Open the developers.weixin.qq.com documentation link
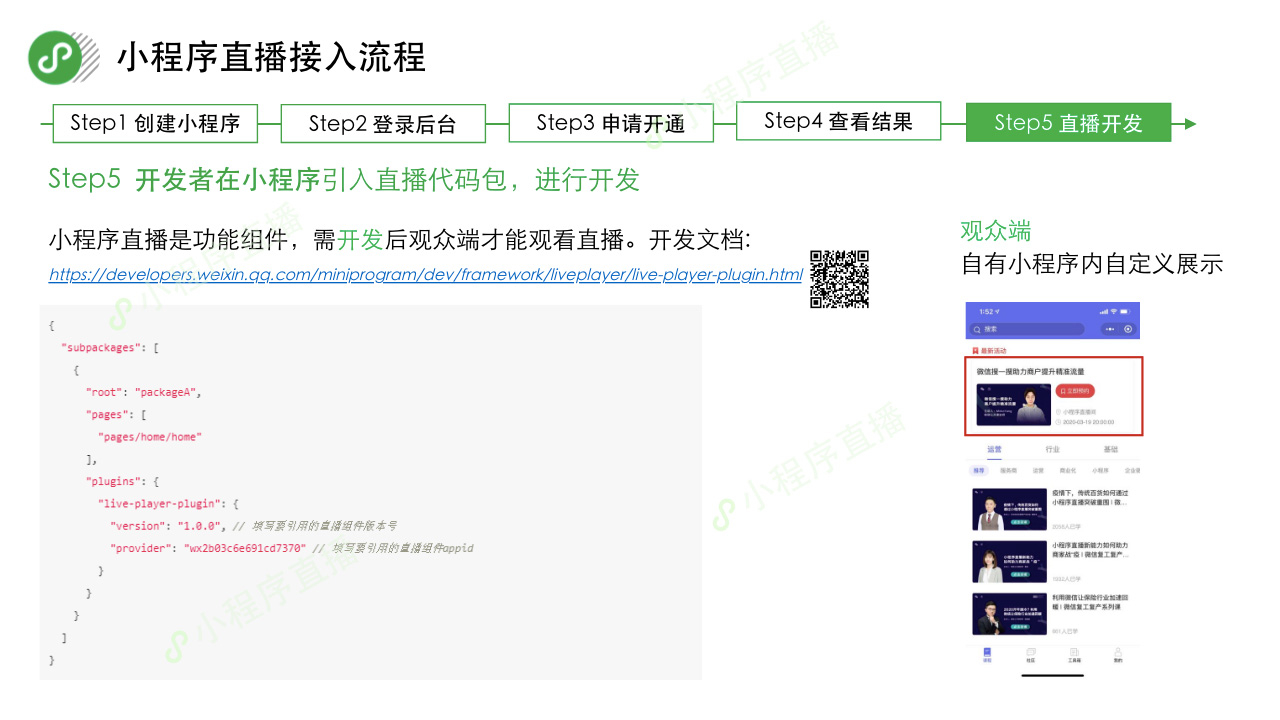The width and height of the screenshot is (1280, 720). coord(425,274)
